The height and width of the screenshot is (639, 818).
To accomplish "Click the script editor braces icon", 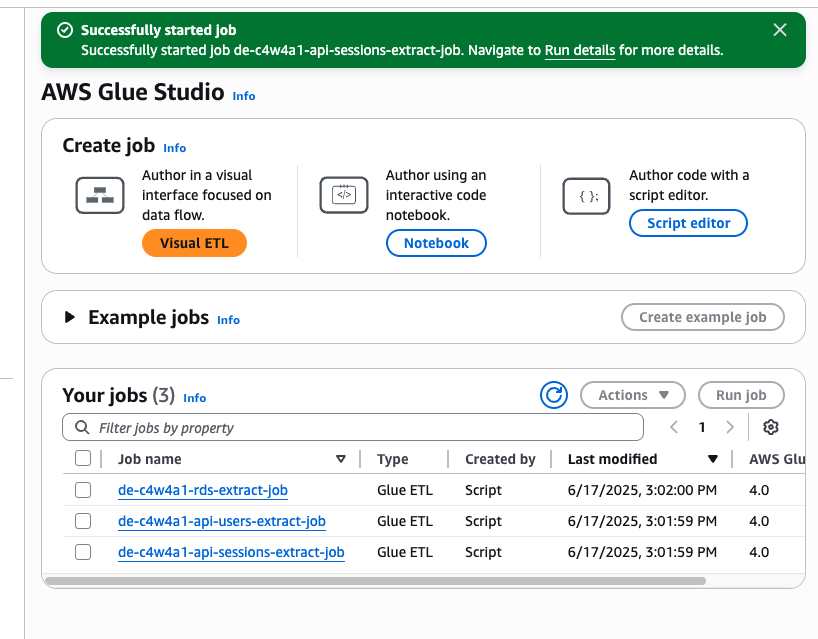I will click(587, 194).
